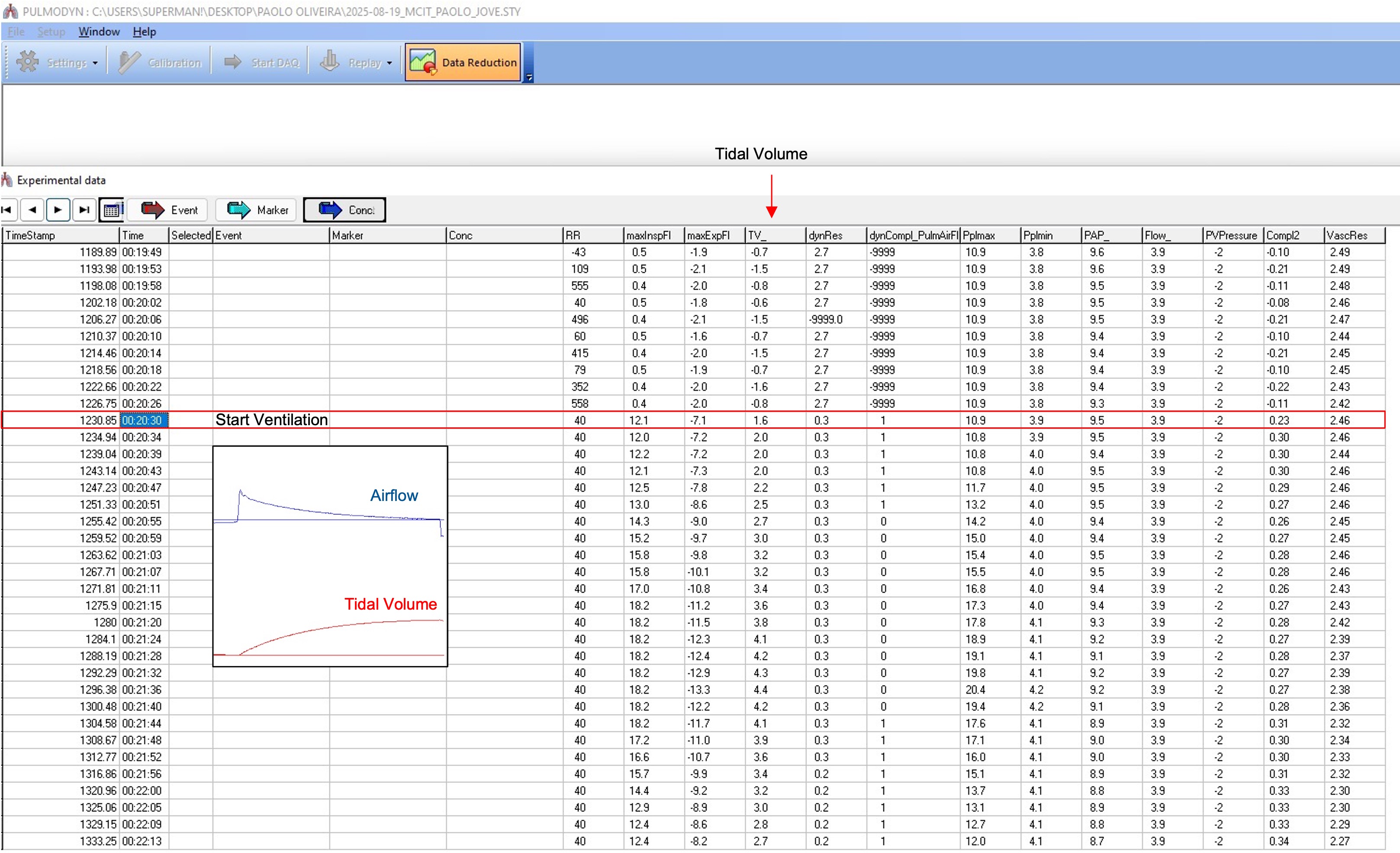Expand the toolbar overflow options arrow
This screenshot has width=1400, height=853.
pyautogui.click(x=529, y=78)
